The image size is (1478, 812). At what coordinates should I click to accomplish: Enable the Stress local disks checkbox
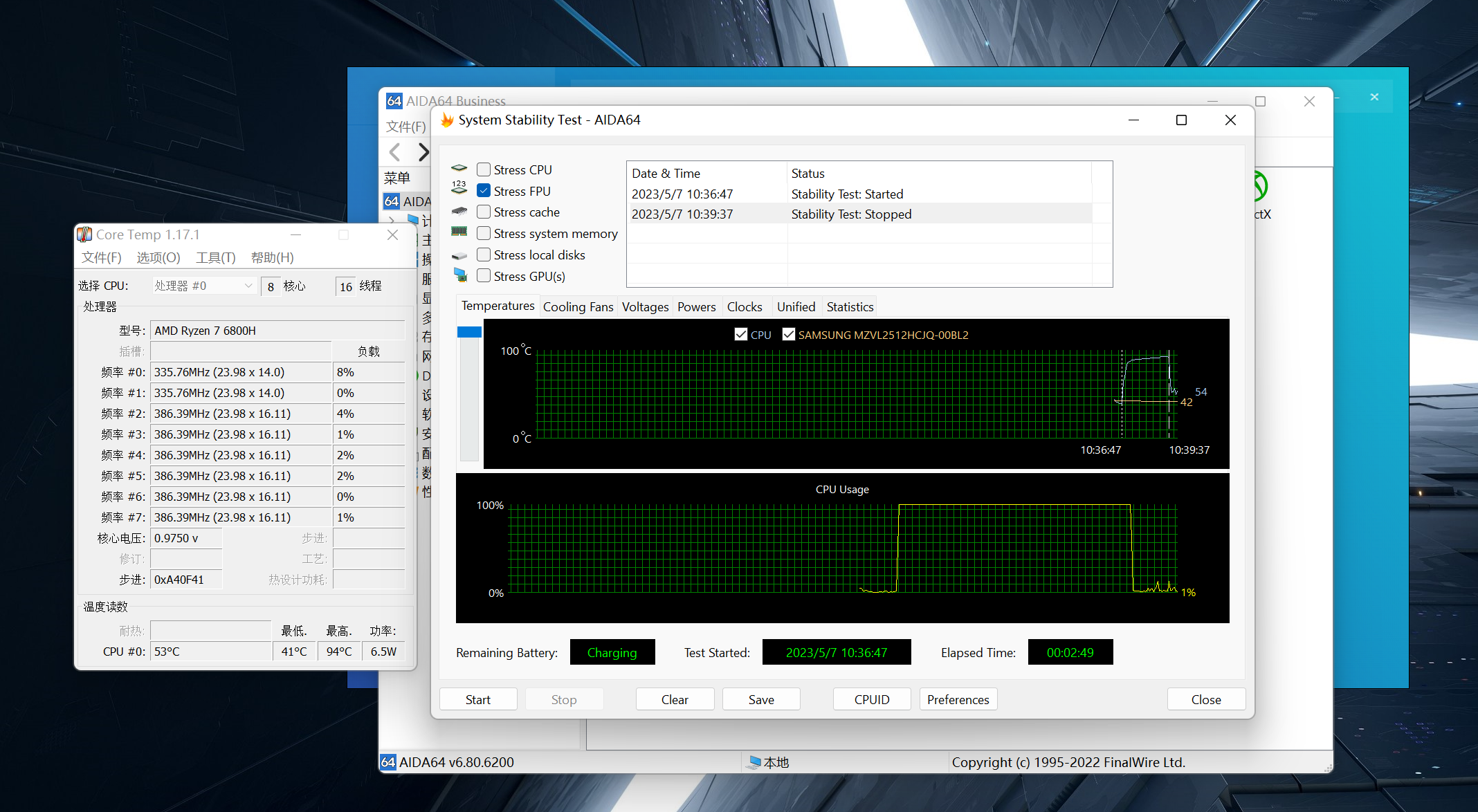484,255
